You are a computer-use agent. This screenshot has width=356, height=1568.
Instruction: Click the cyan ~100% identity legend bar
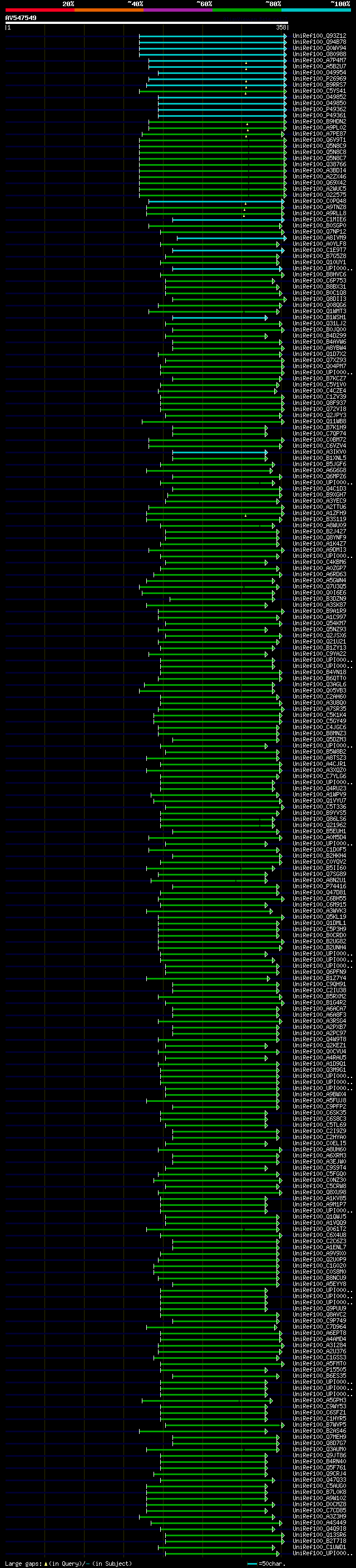pyautogui.click(x=316, y=10)
